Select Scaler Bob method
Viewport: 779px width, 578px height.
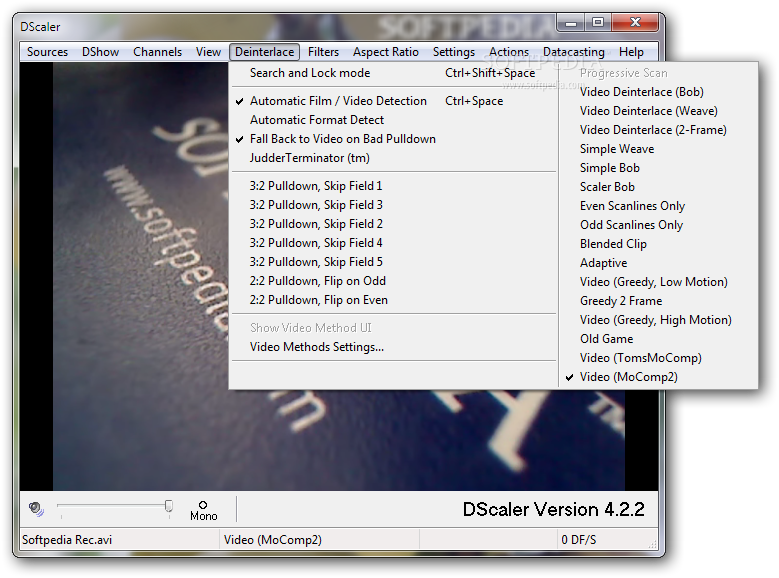coord(659,187)
